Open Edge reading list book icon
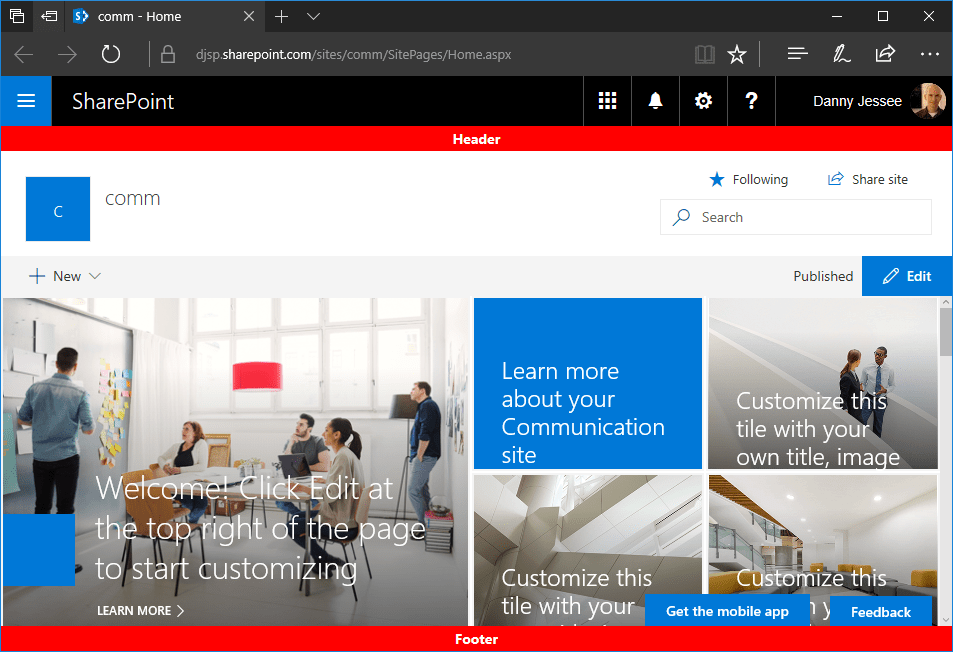Image resolution: width=953 pixels, height=652 pixels. pyautogui.click(x=704, y=53)
